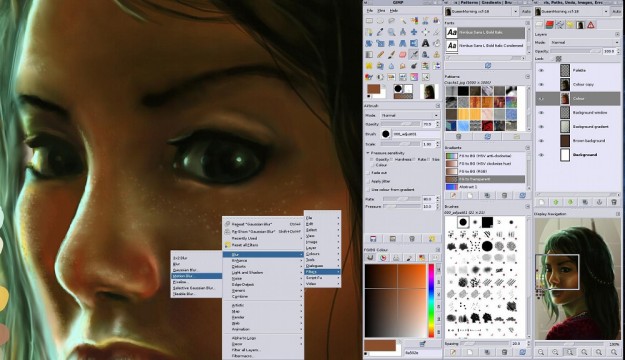625x360 pixels.
Task: Click the active brush preview next to Brush
Action: (385, 134)
